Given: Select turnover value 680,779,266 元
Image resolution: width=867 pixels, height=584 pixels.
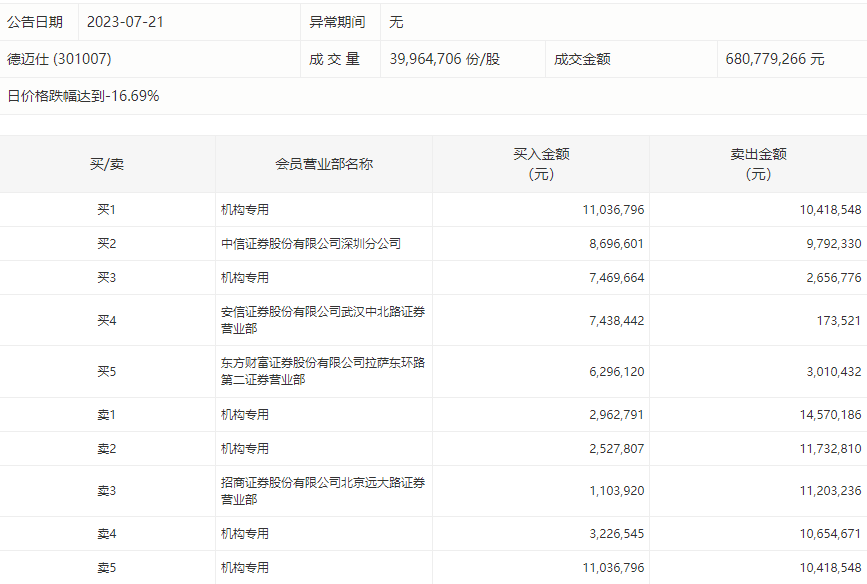Looking at the screenshot, I should click(775, 59).
